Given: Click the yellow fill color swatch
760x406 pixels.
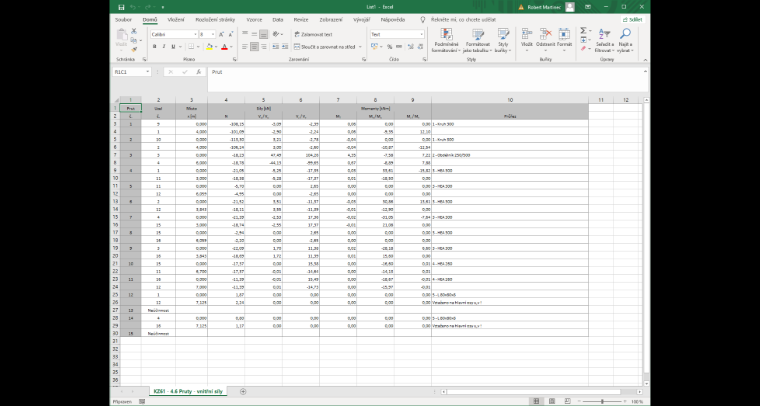Looking at the screenshot, I should [x=209, y=47].
